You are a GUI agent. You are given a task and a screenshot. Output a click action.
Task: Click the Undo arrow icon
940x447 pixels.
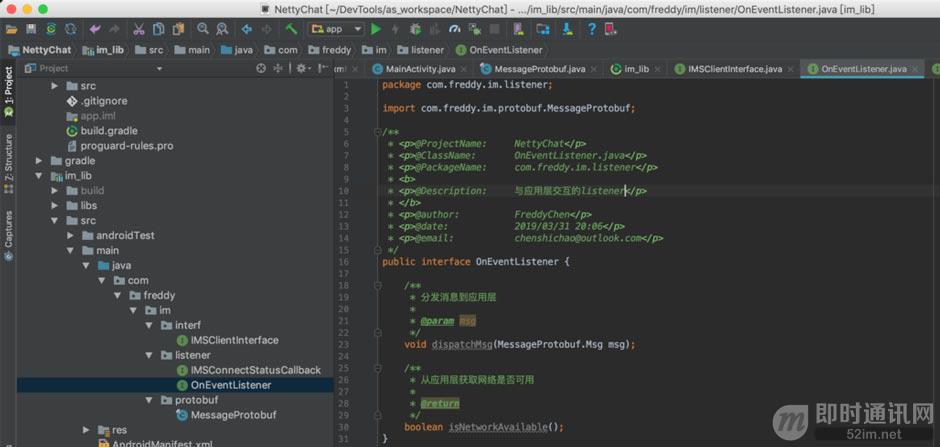tap(95, 29)
